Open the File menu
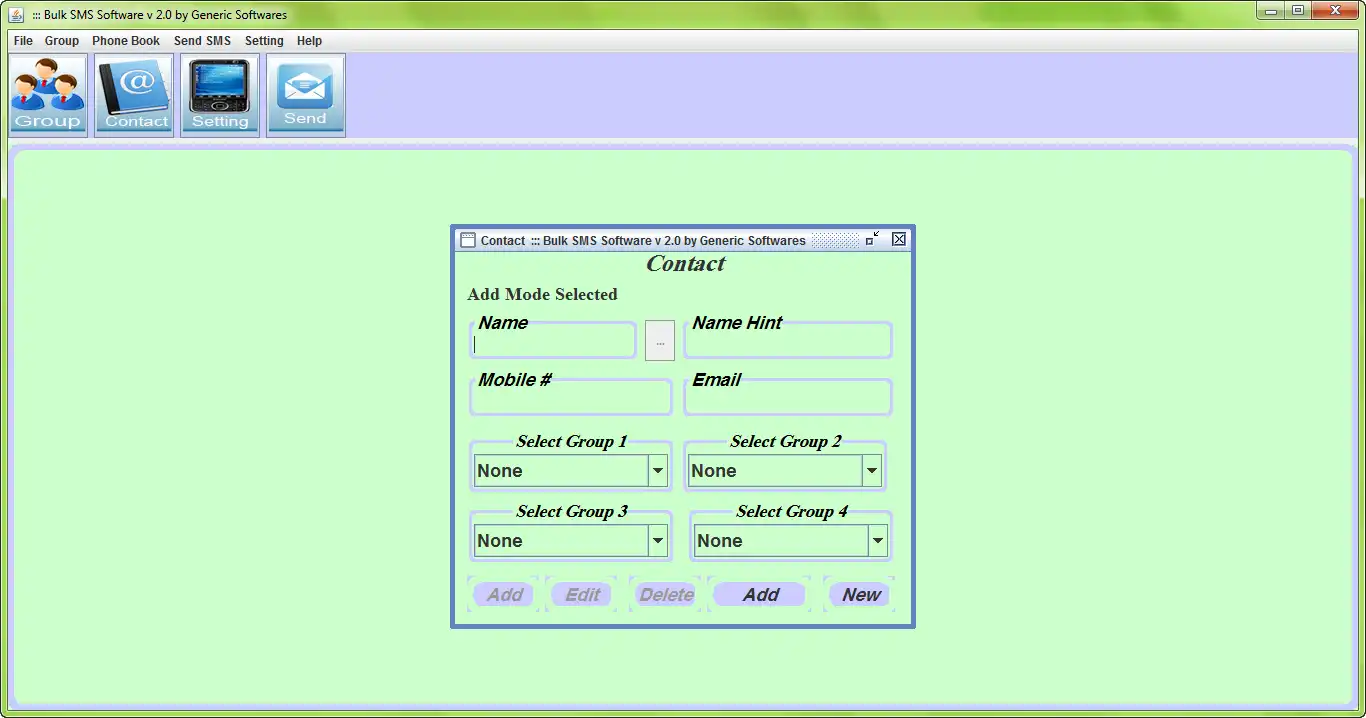Image resolution: width=1366 pixels, height=718 pixels. pos(23,41)
